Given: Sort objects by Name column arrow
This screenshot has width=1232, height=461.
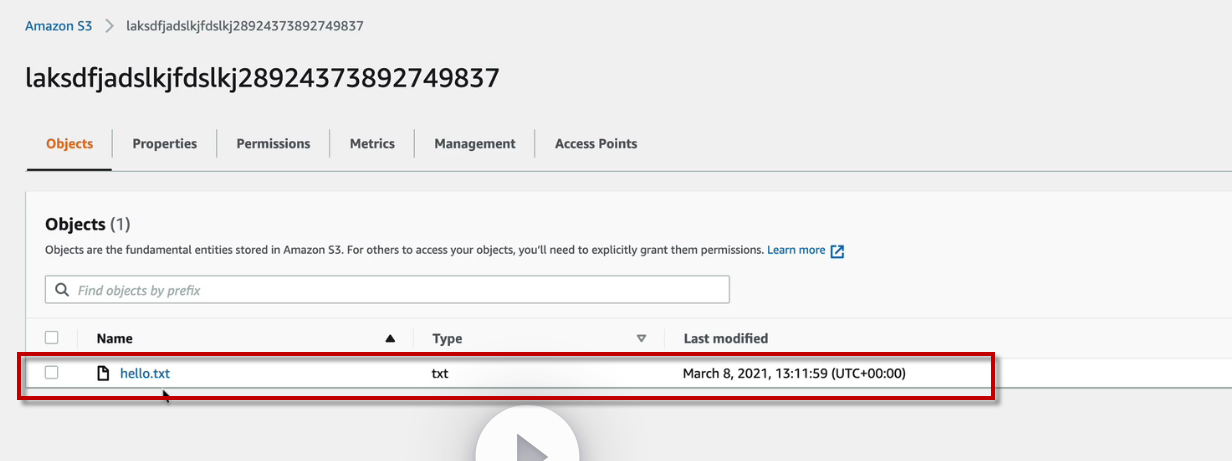Looking at the screenshot, I should (x=390, y=339).
